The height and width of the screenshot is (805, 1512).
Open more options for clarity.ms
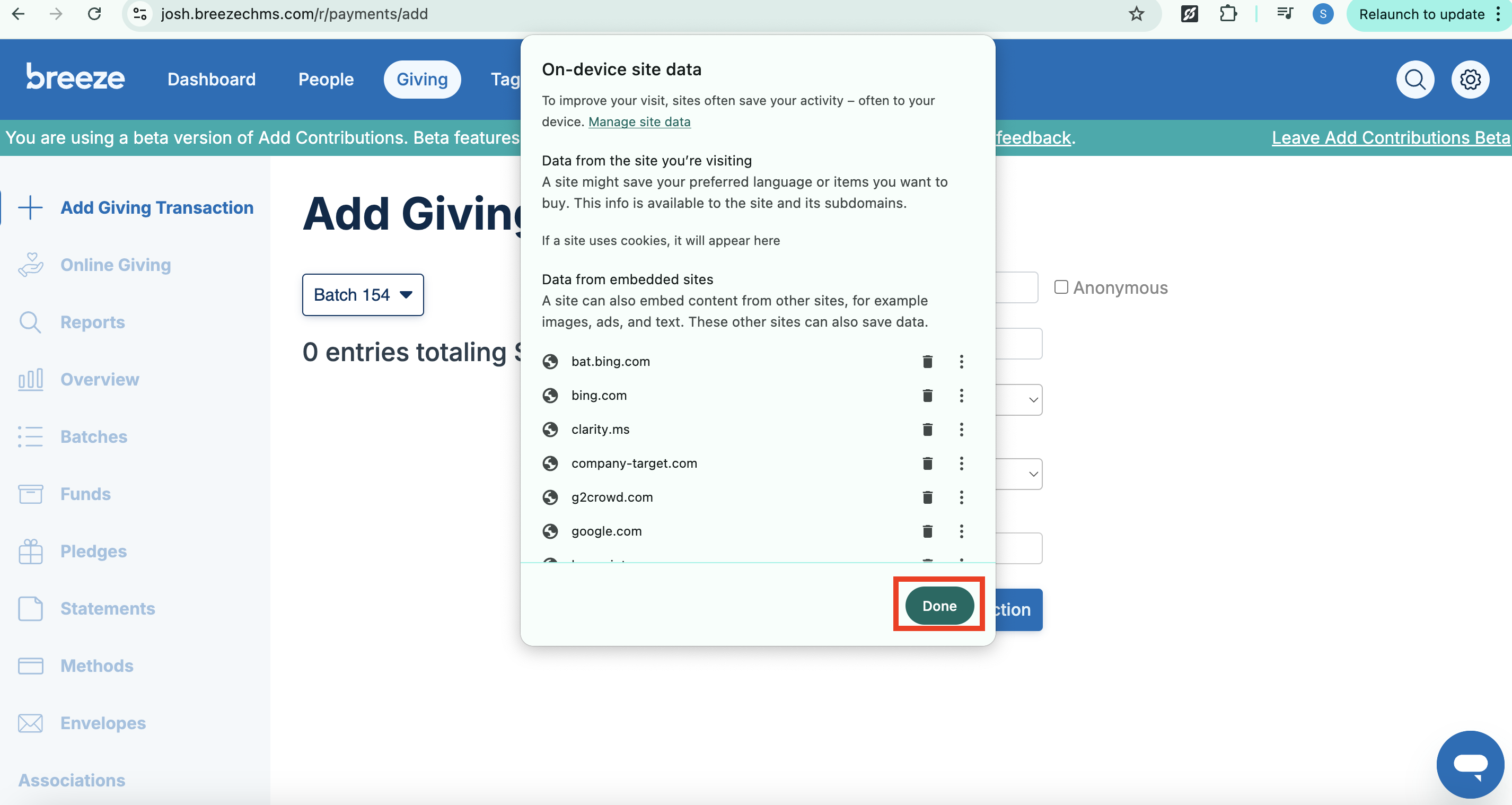click(x=962, y=430)
